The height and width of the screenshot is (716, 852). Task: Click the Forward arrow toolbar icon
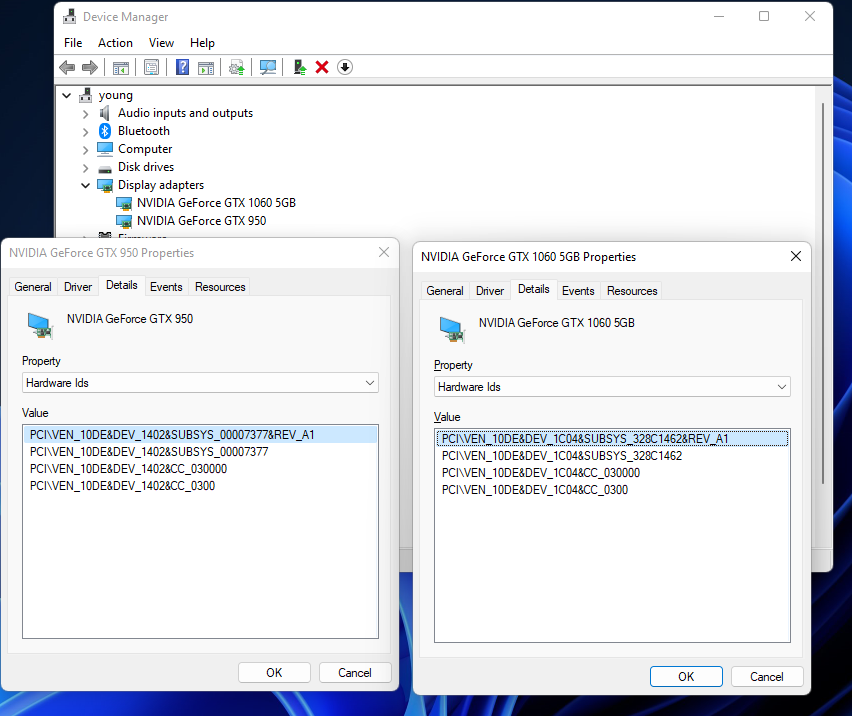pyautogui.click(x=90, y=67)
